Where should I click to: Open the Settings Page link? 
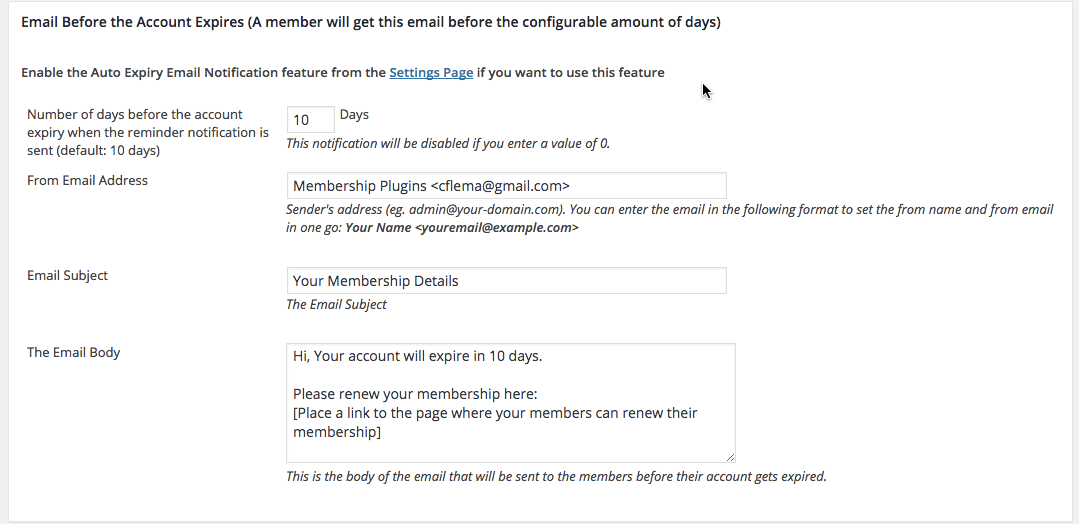click(431, 72)
